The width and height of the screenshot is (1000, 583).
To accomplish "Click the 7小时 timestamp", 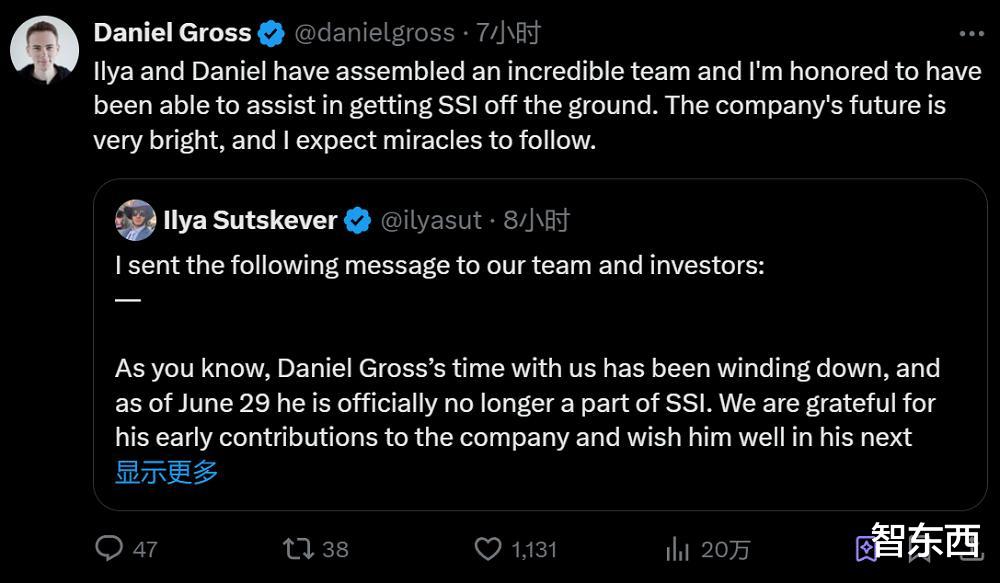I will click(509, 33).
